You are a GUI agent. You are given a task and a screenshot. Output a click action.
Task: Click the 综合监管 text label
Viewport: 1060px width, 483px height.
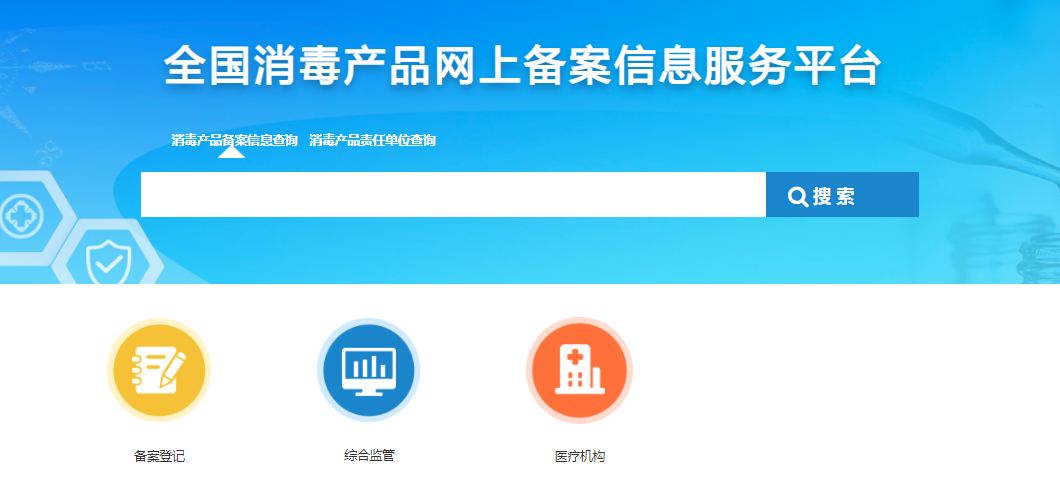coord(369,455)
